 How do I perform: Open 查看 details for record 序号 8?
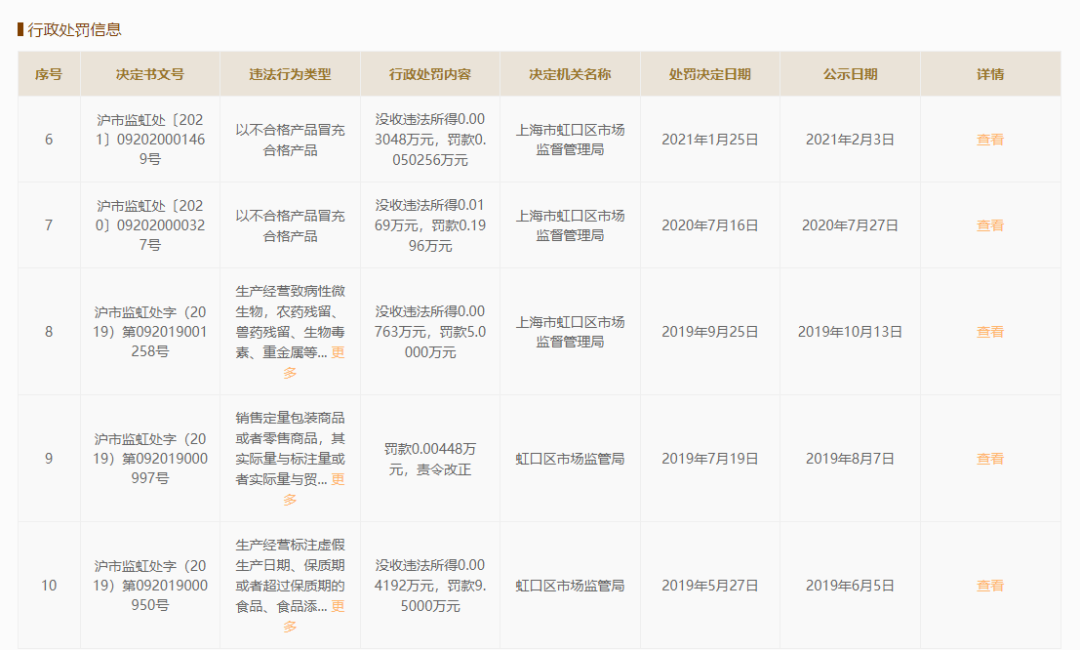coord(989,331)
